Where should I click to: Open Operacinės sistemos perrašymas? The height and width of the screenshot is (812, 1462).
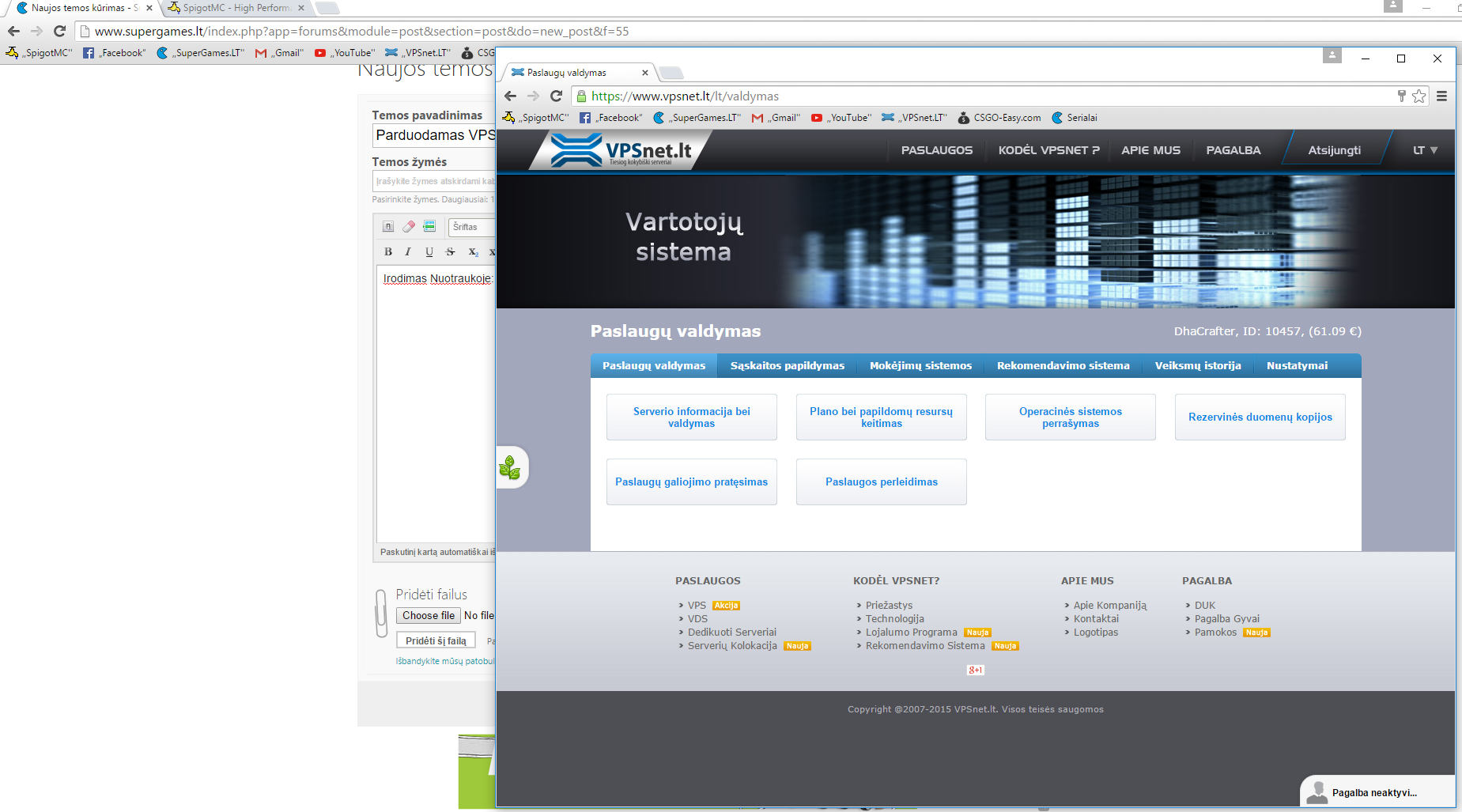coord(1071,417)
